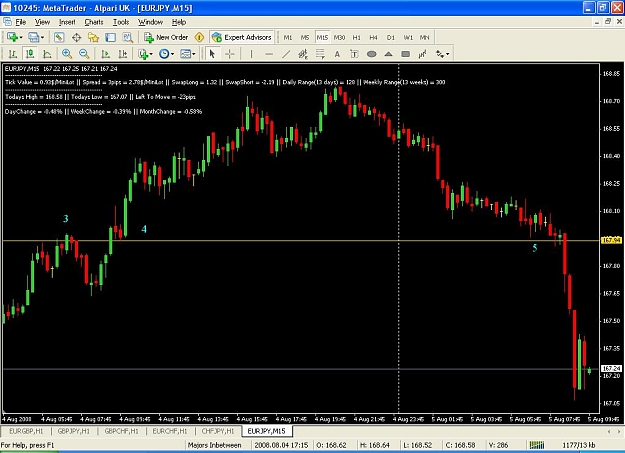Switch chart to bar chart mode
Image resolution: width=625 pixels, height=453 pixels.
tap(13, 53)
